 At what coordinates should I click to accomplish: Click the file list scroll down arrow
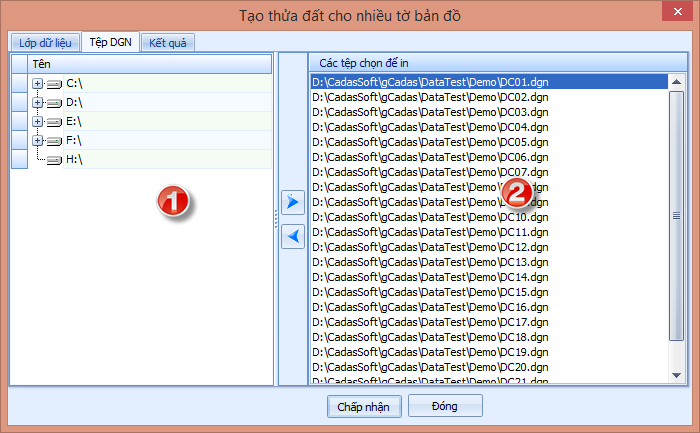[x=677, y=375]
